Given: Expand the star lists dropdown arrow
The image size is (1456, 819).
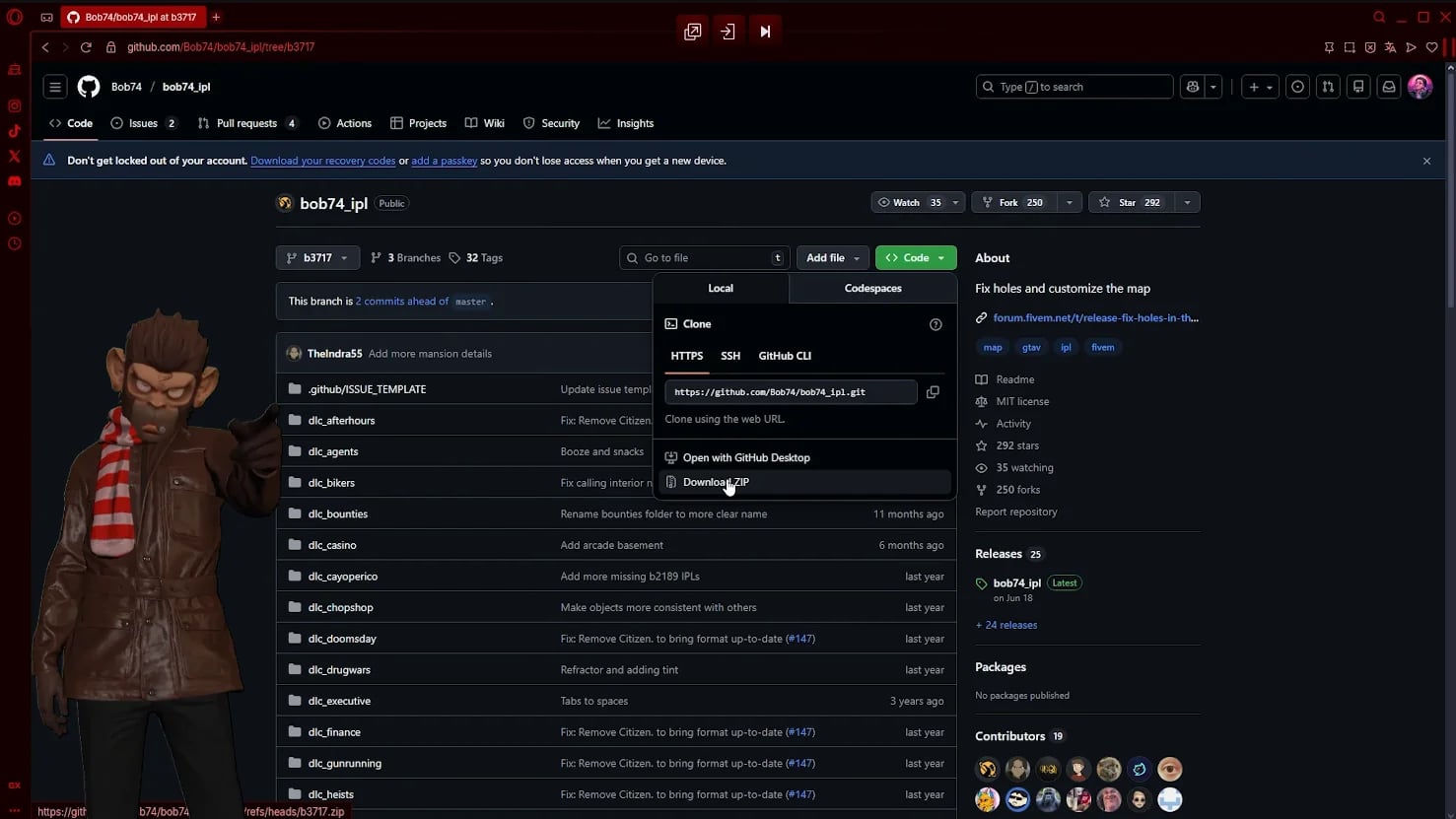Looking at the screenshot, I should tap(1187, 202).
